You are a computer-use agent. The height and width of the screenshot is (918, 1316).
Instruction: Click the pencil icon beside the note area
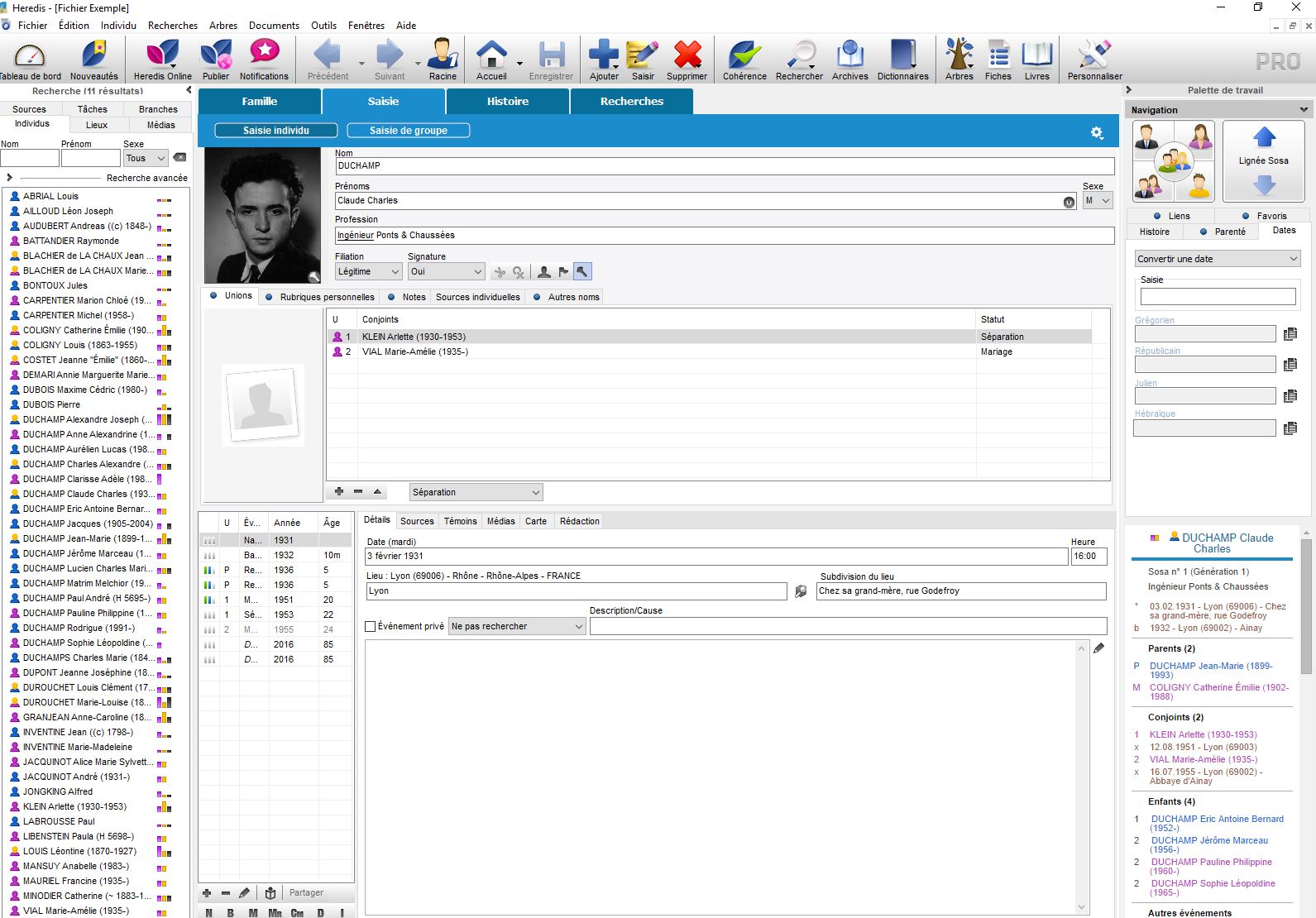tap(1099, 648)
